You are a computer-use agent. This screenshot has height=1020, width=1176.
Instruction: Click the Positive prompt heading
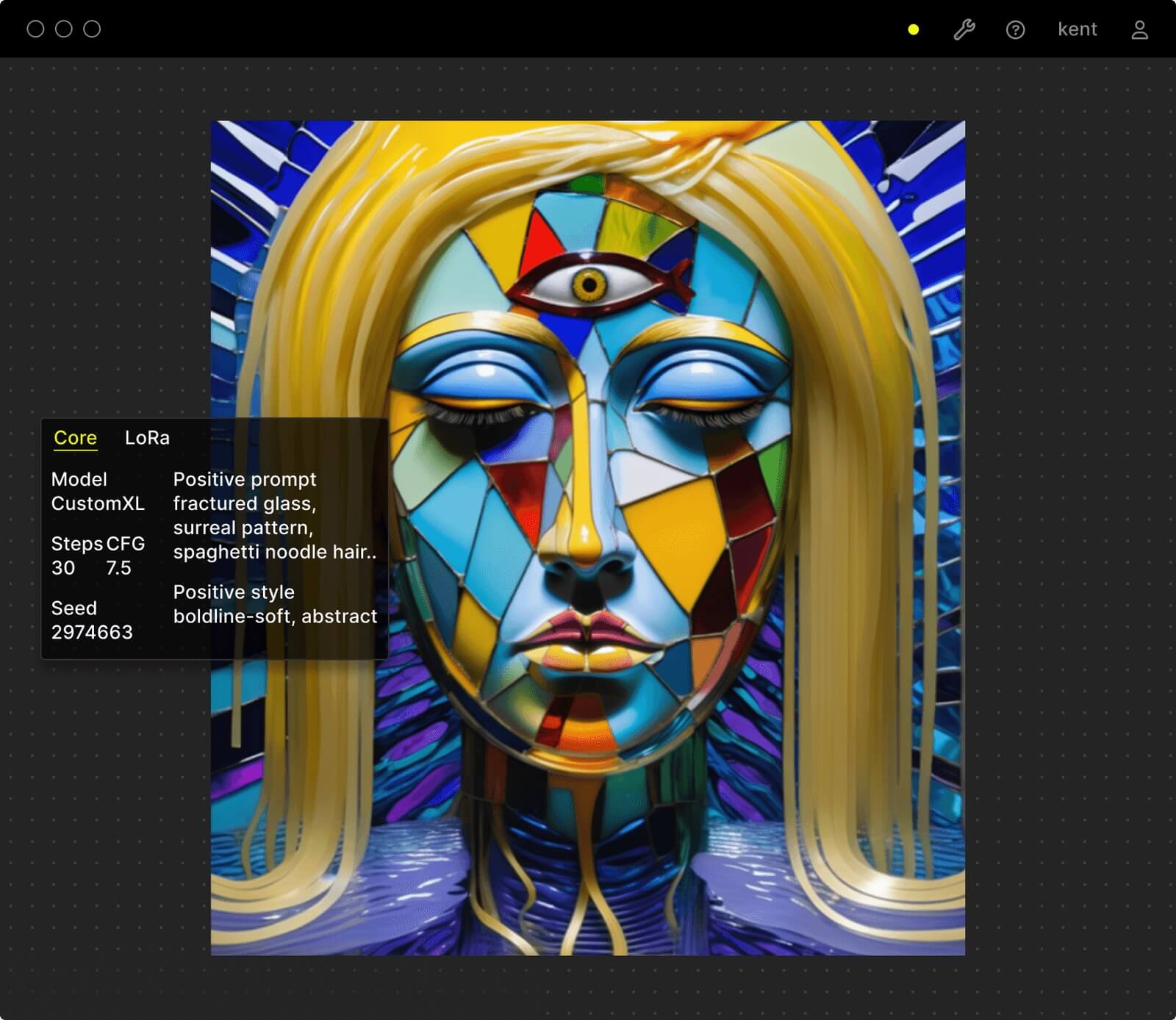click(x=245, y=479)
